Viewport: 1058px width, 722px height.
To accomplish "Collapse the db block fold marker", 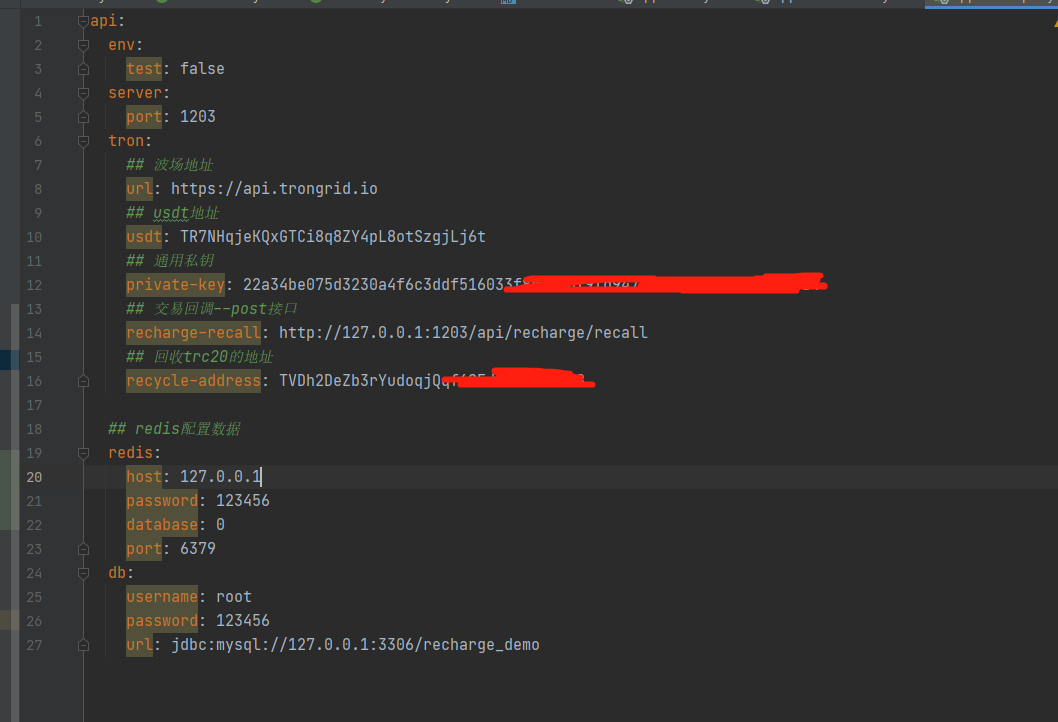I will click(x=84, y=573).
